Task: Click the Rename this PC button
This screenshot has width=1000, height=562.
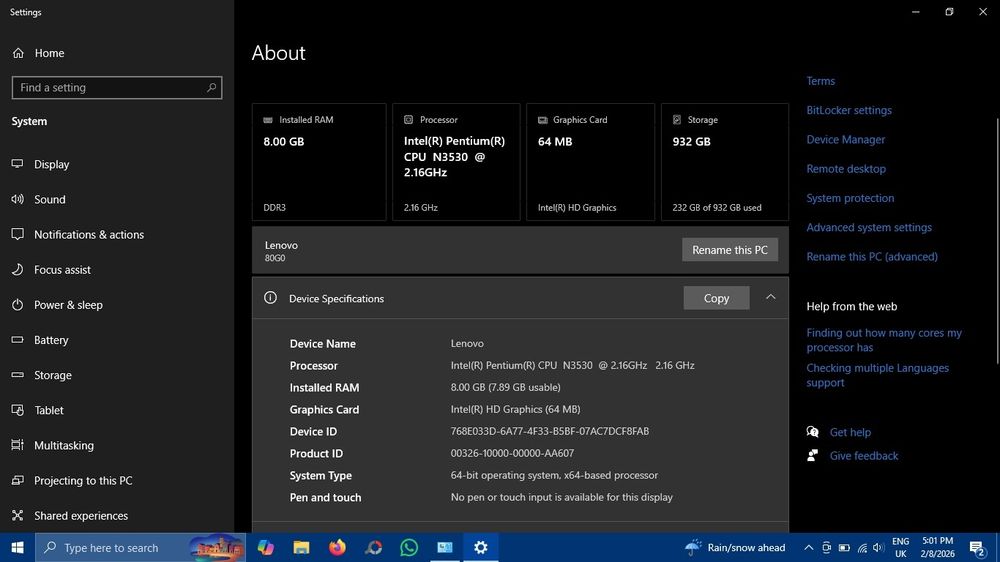Action: click(730, 249)
